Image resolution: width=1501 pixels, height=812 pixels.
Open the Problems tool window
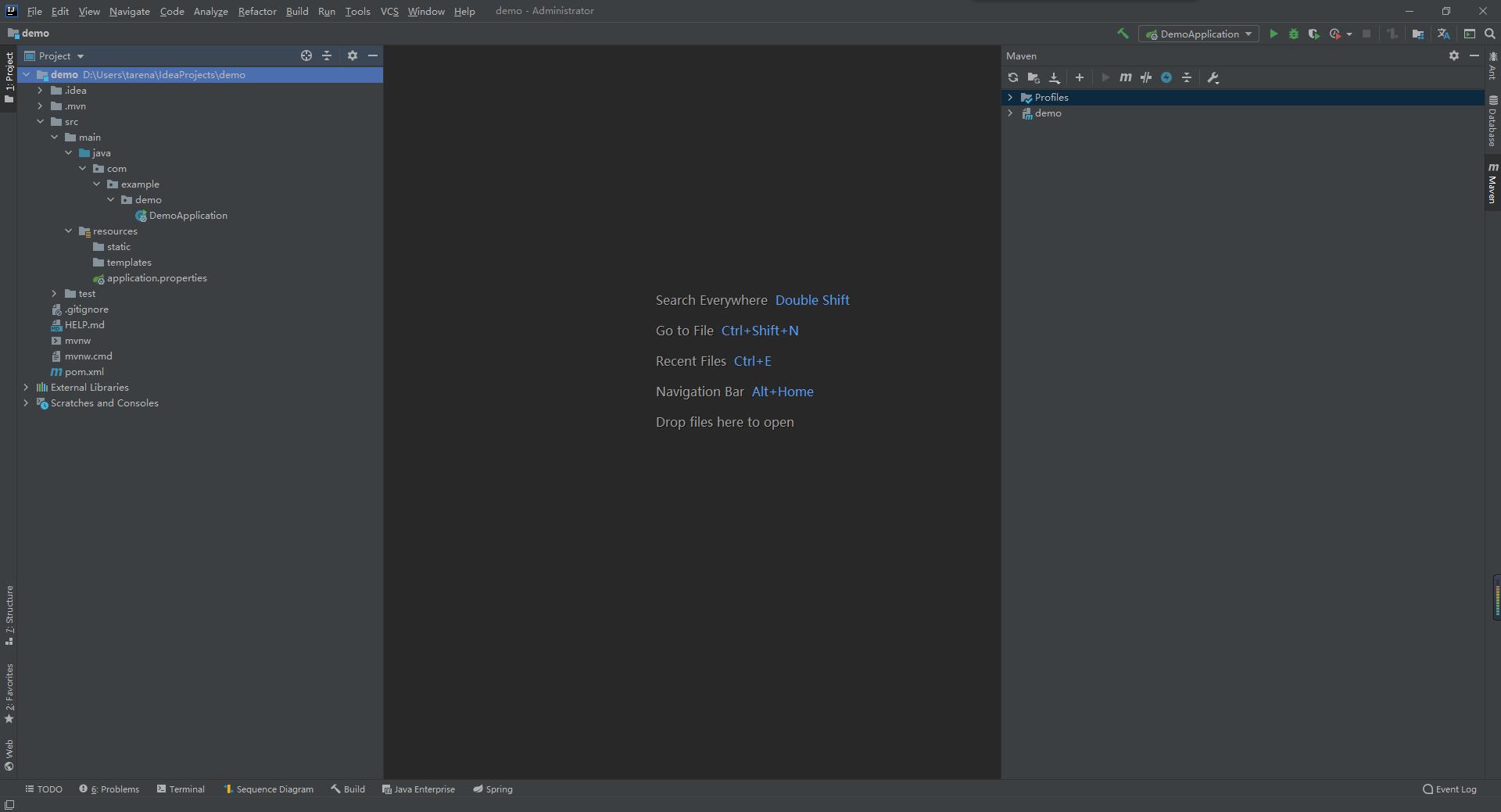coord(109,789)
